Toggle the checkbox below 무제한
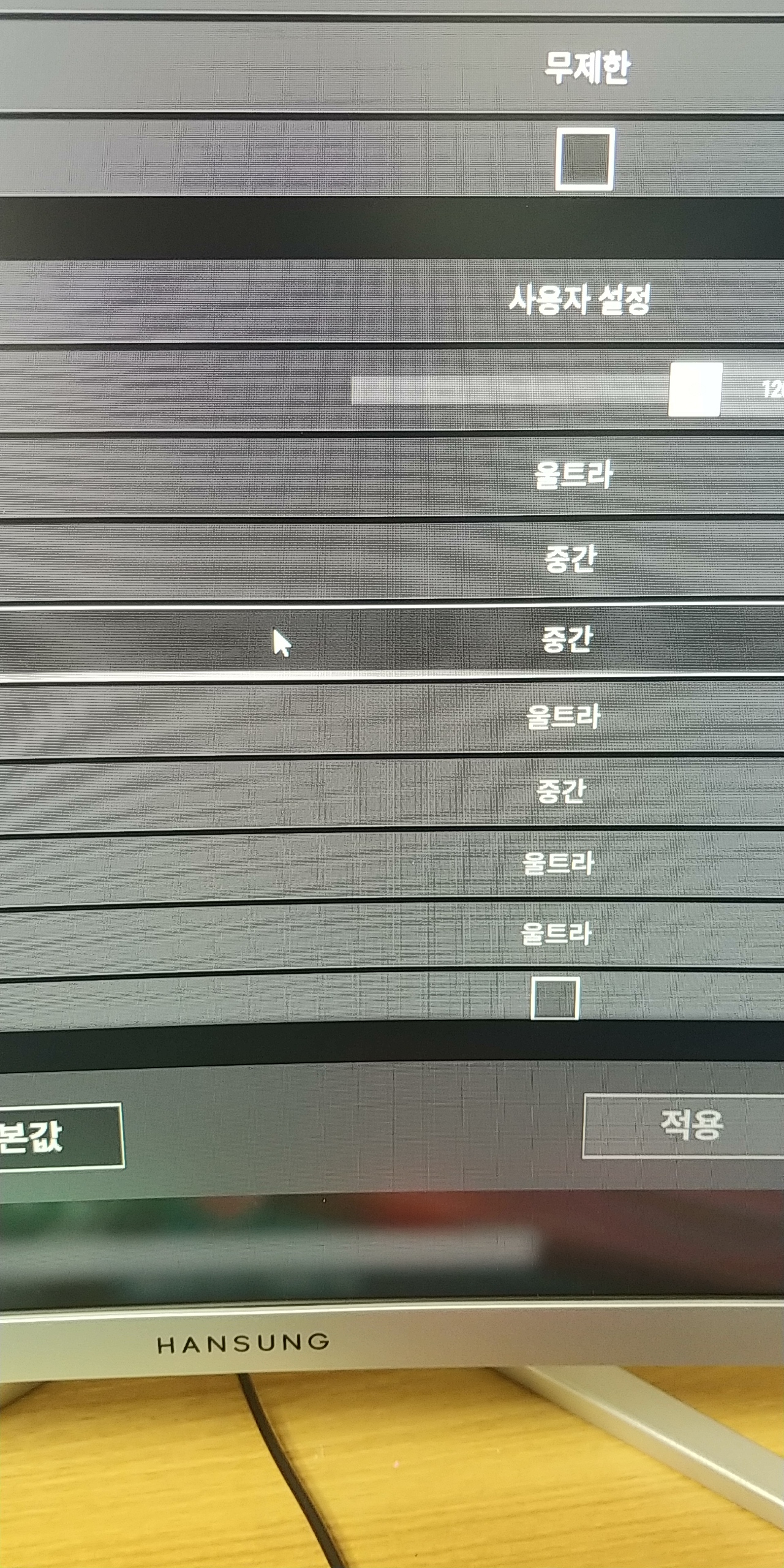 pyautogui.click(x=585, y=159)
